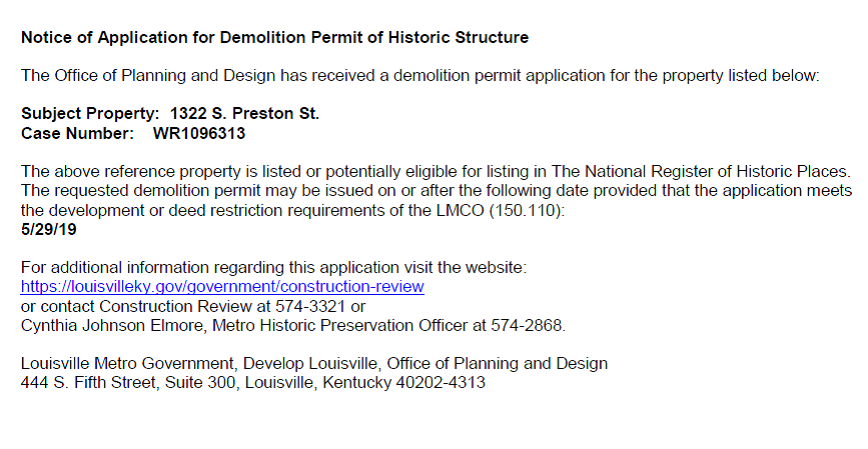
Task: Open the louisvilleky.gov construction-review link
Action: pos(223,287)
